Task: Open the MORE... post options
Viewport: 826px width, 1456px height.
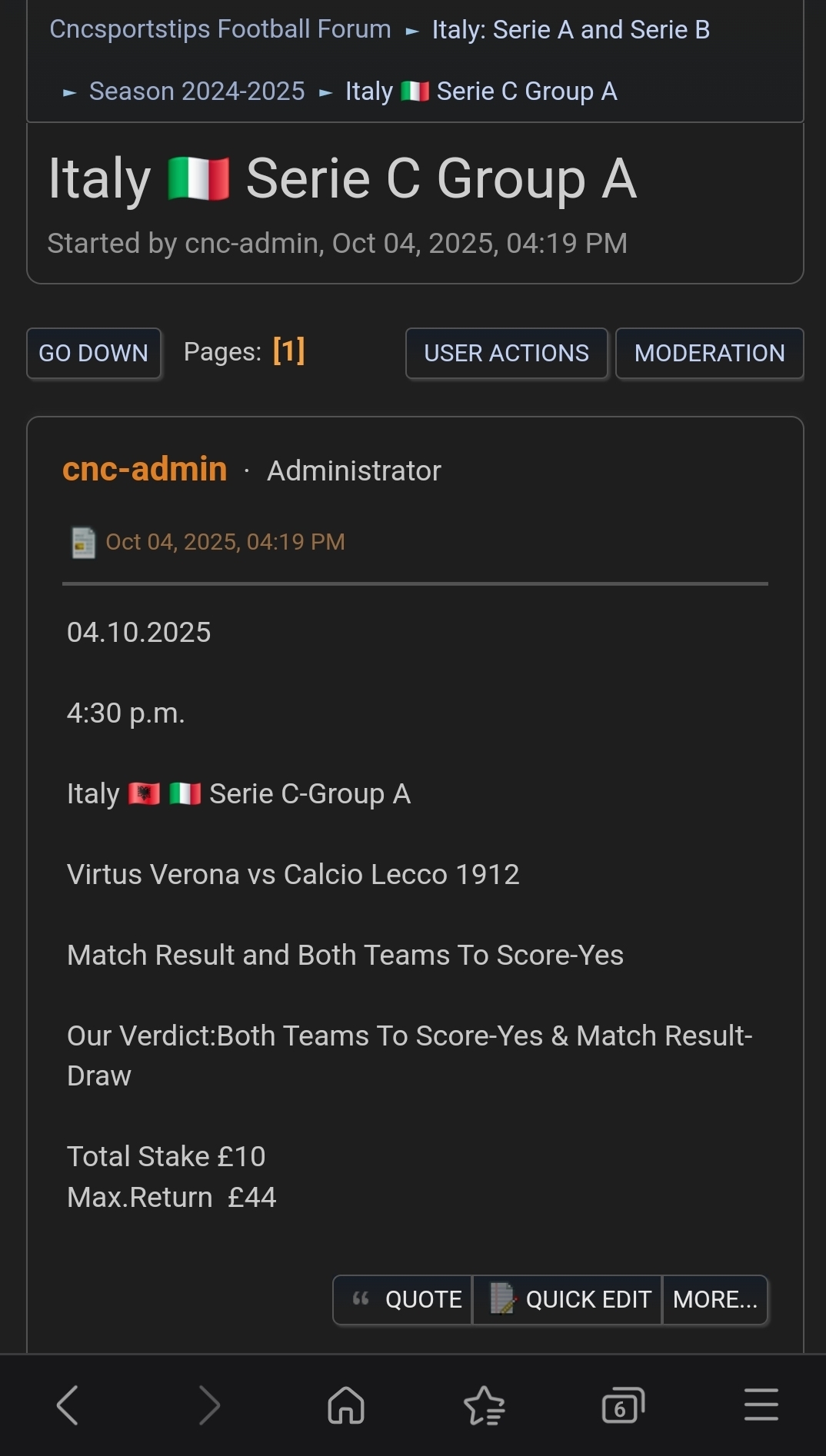Action: 714,1300
